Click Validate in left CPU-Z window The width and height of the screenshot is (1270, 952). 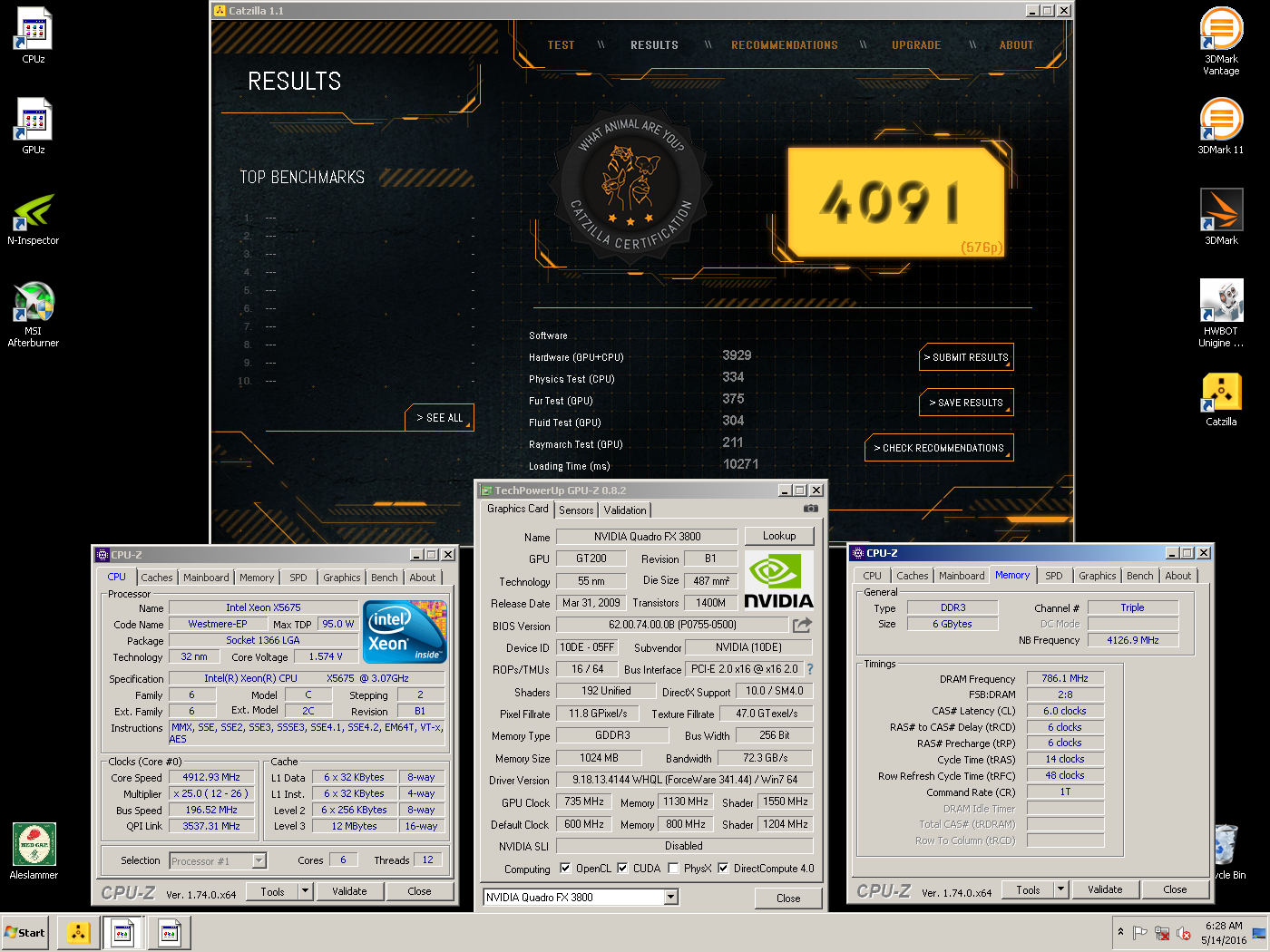click(x=349, y=891)
